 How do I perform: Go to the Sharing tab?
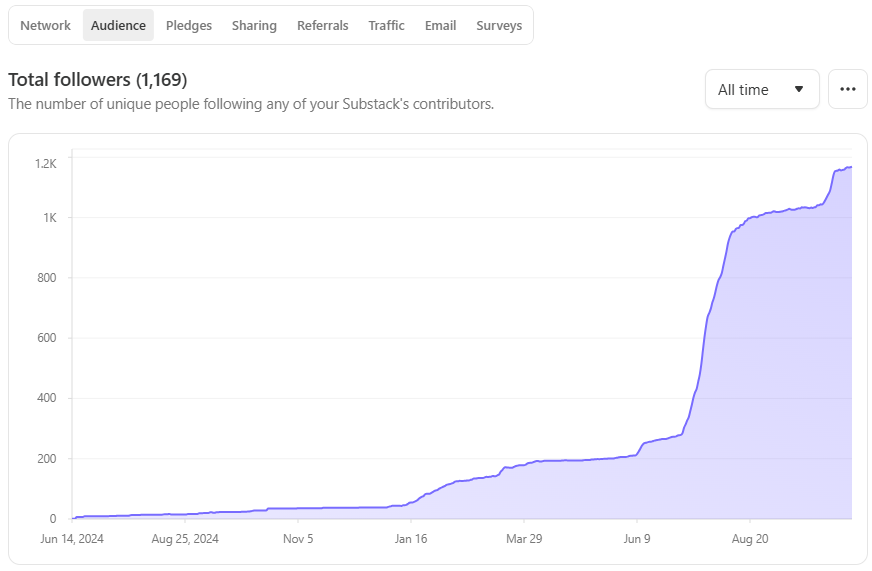[254, 26]
